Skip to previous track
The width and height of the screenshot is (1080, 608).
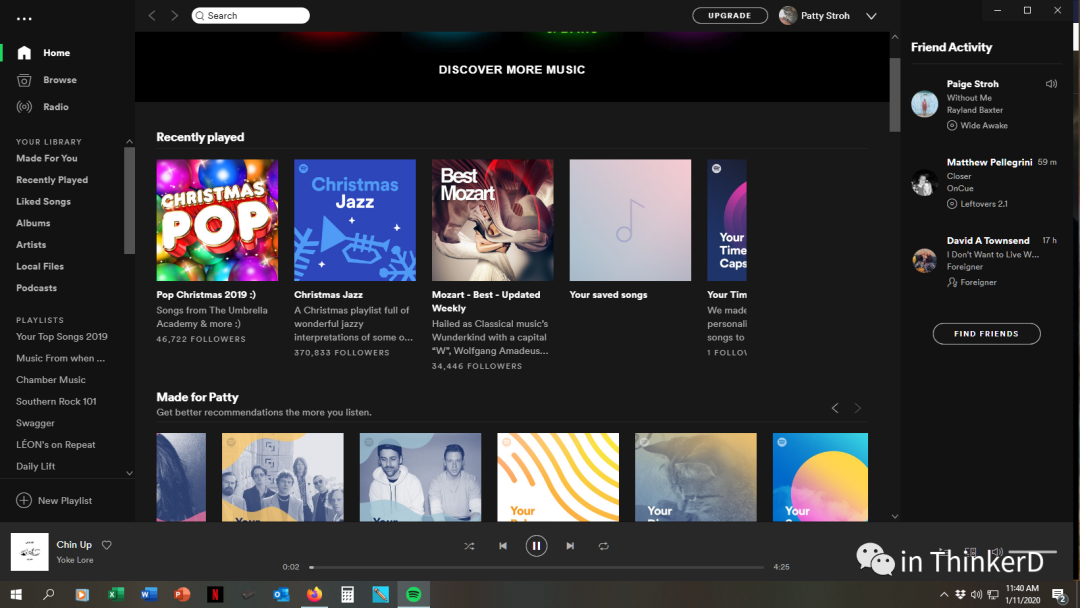(x=503, y=546)
